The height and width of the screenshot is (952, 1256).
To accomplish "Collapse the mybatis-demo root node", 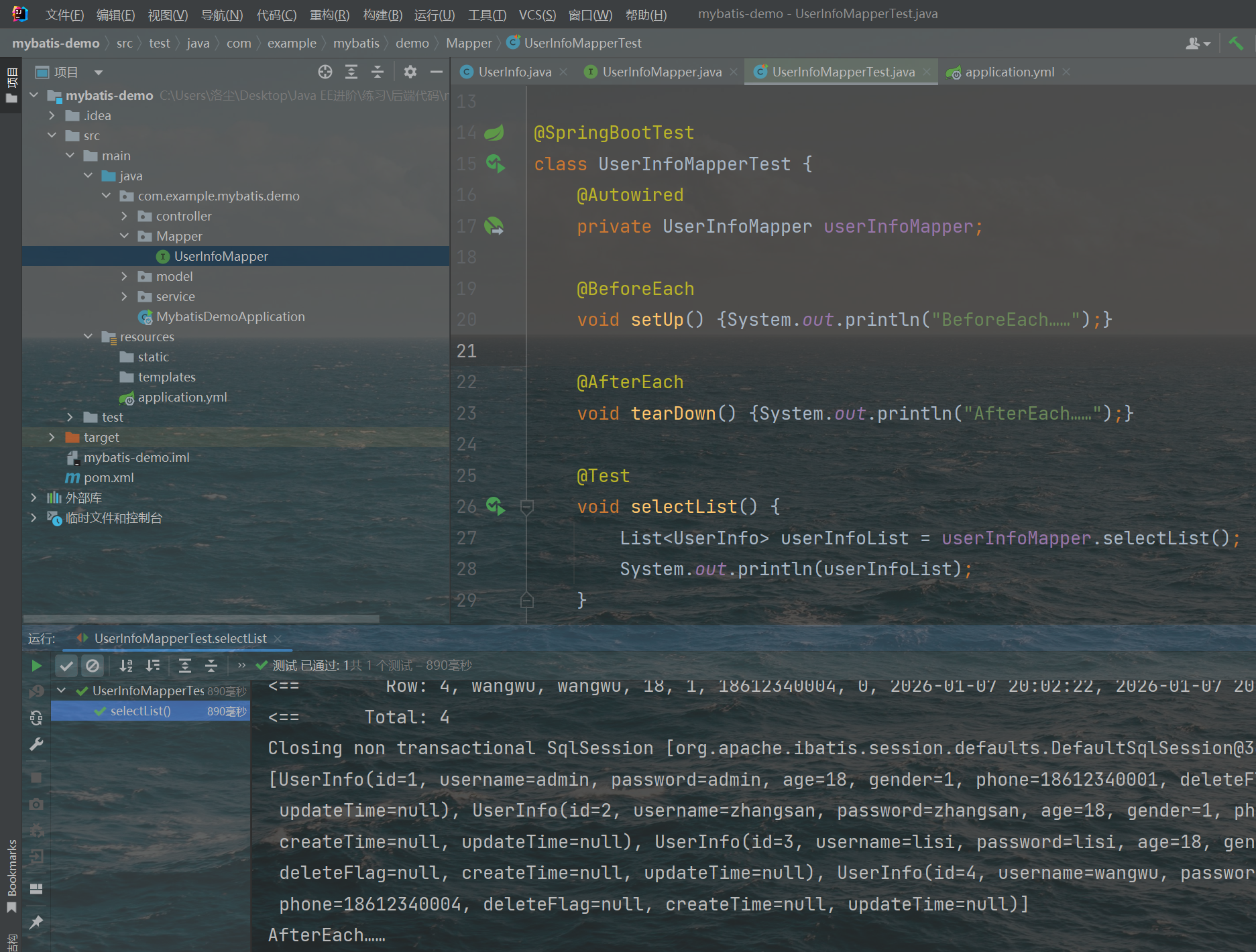I will pos(34,95).
